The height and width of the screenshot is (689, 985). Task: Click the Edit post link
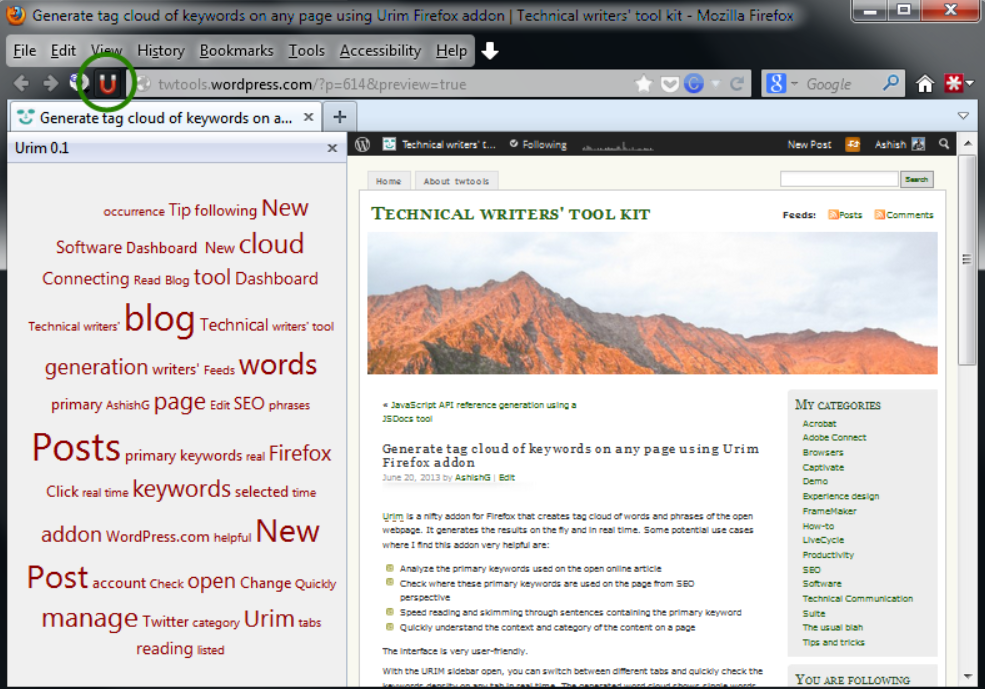[506, 477]
